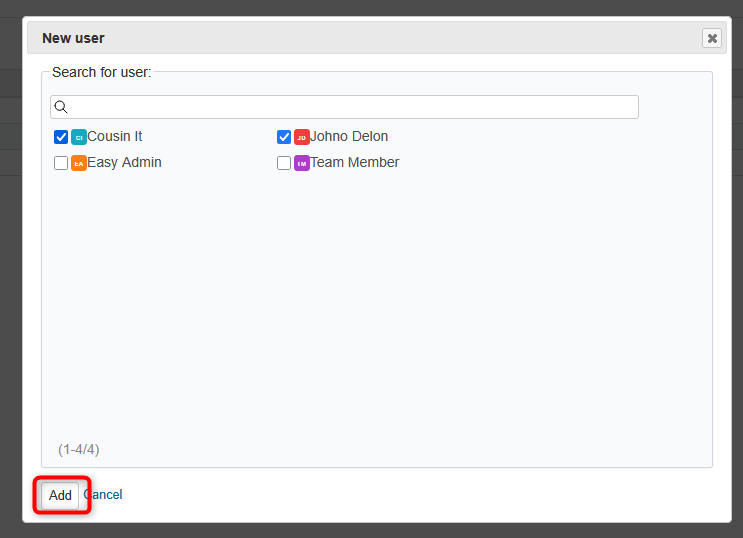This screenshot has width=743, height=538.
Task: Click Cousin It's teal avatar icon
Action: coord(79,137)
